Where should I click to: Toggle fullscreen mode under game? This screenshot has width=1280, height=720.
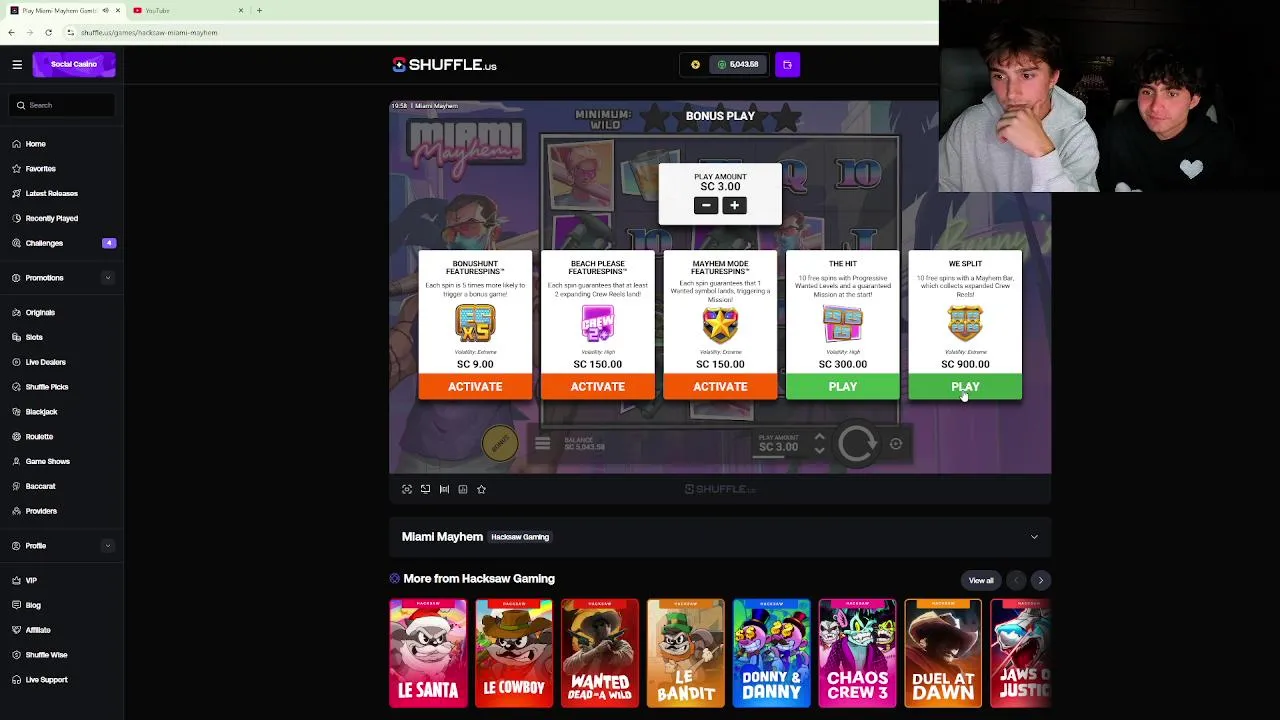[x=407, y=489]
